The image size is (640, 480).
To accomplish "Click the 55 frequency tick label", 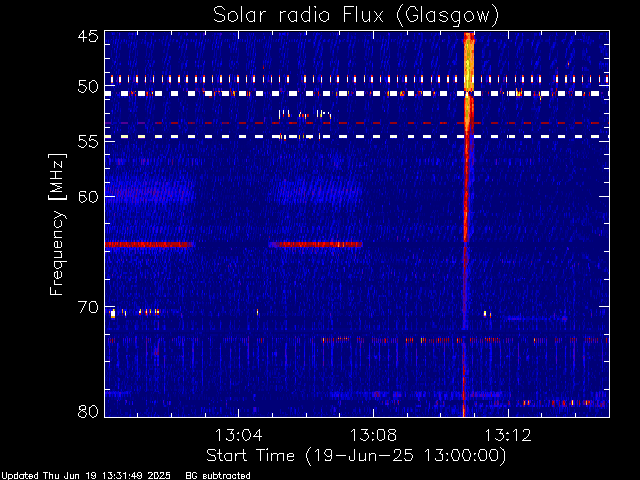I will pos(88,142).
